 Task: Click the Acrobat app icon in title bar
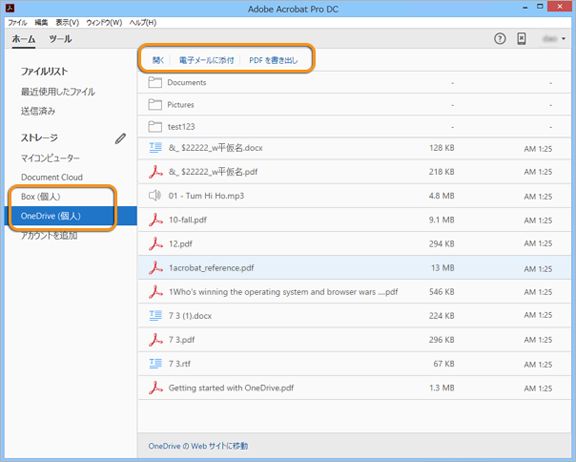(10, 8)
